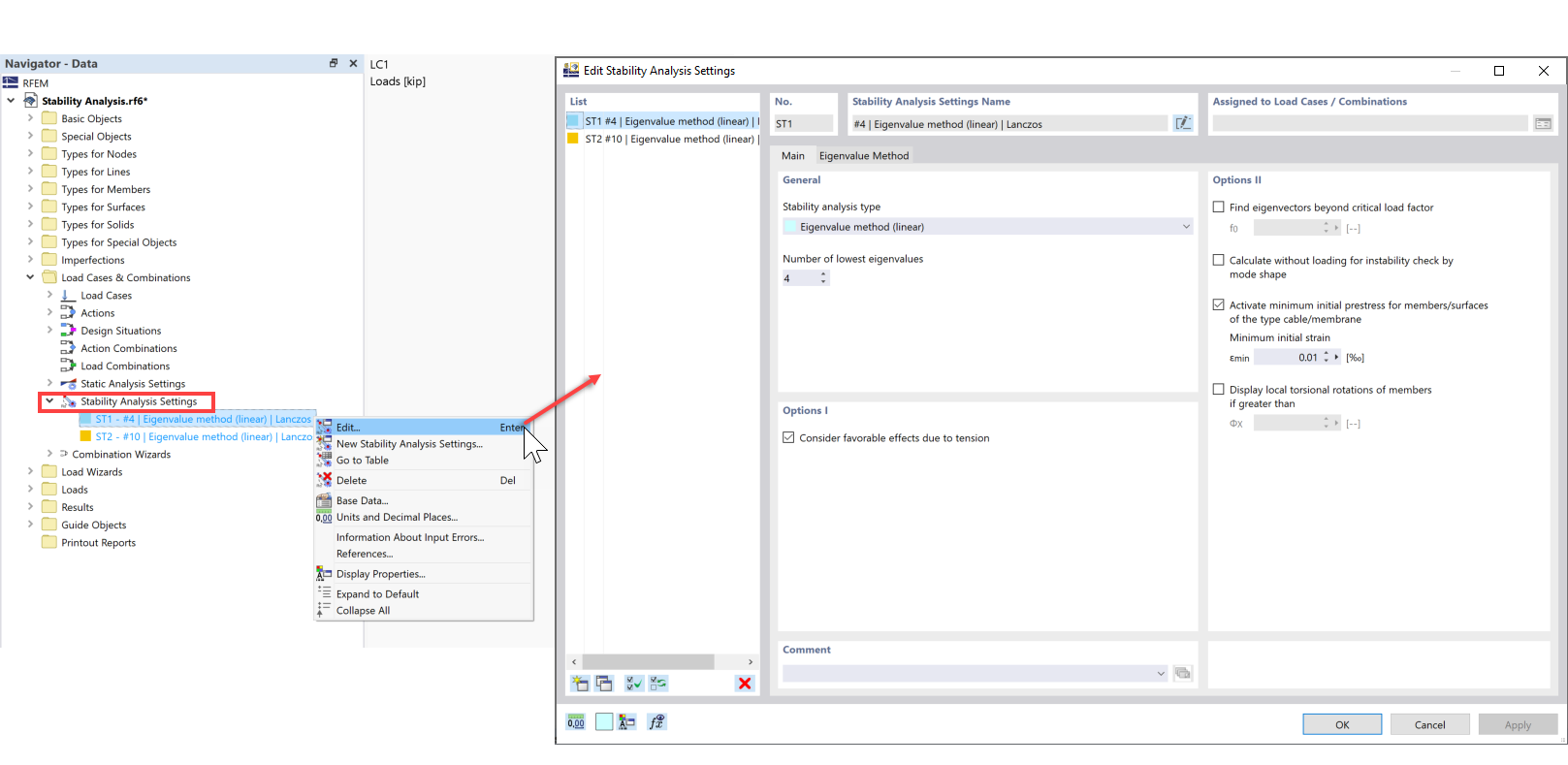1568x765 pixels.
Task: Increase the number of lowest eigenvalues stepper
Action: 823,274
